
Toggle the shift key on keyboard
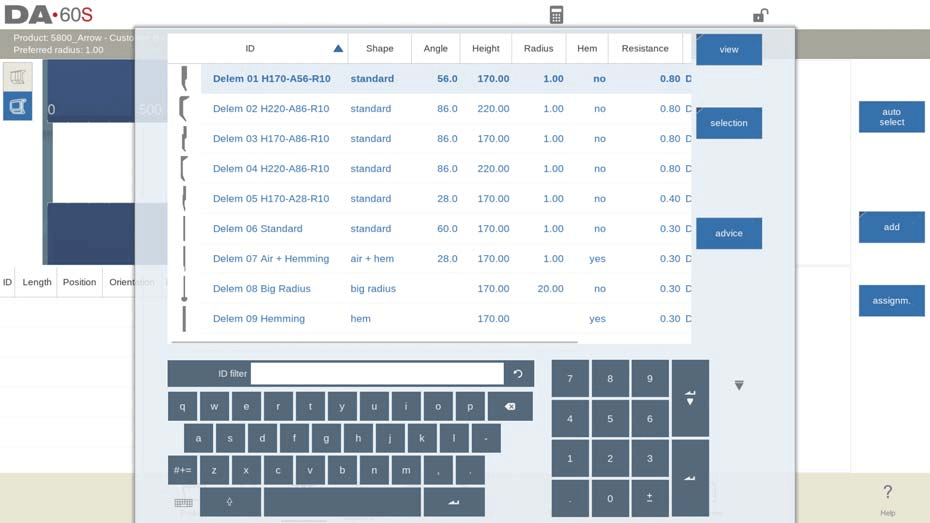[230, 502]
